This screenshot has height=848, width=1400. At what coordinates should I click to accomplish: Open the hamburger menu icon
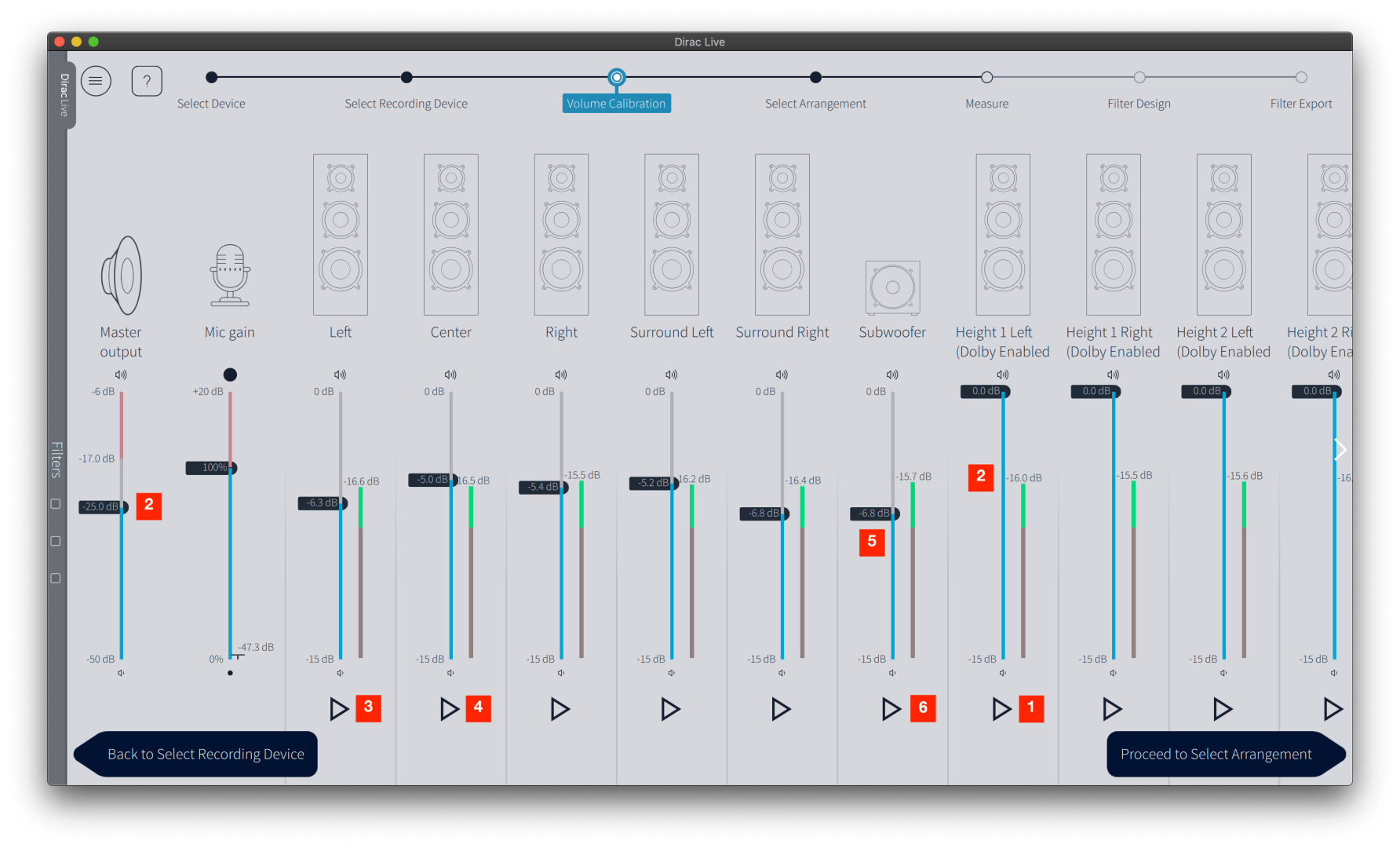click(96, 81)
